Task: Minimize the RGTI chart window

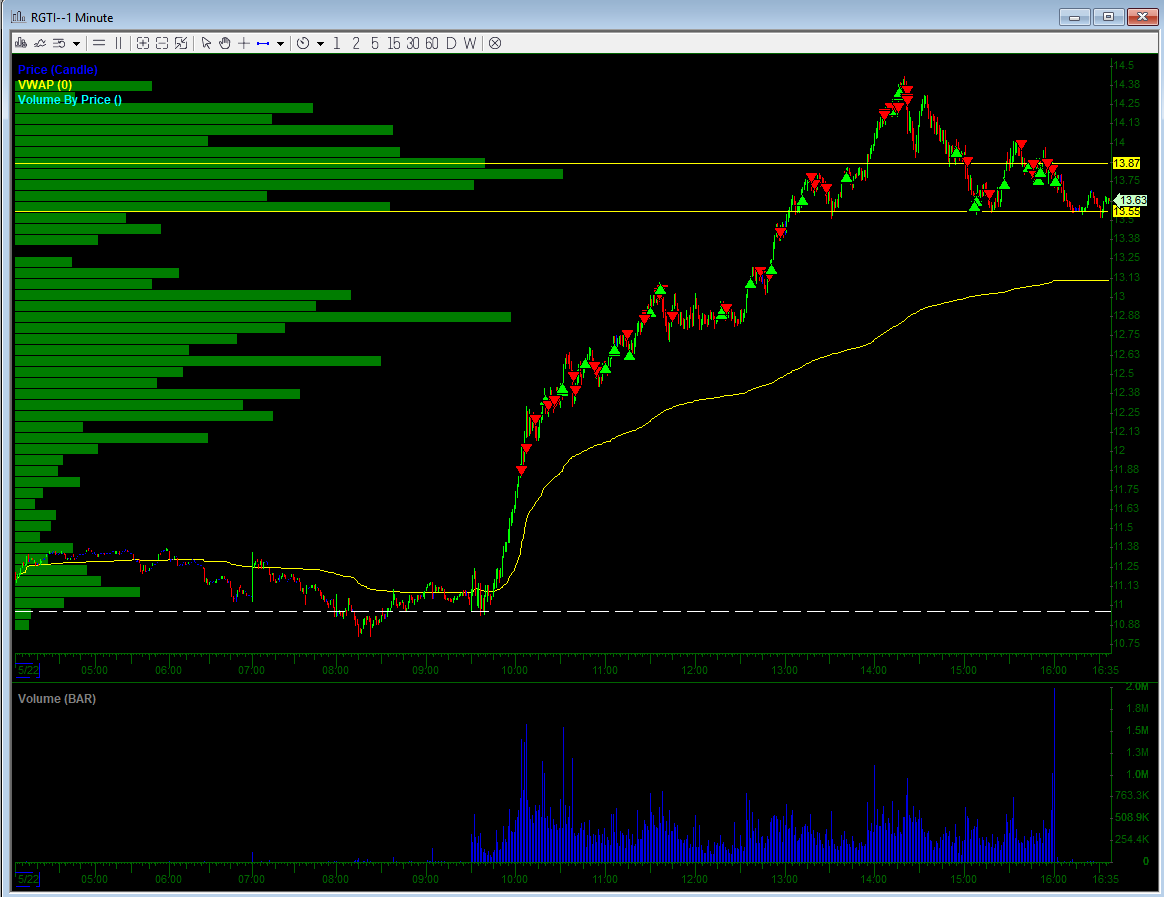Action: click(x=1074, y=16)
